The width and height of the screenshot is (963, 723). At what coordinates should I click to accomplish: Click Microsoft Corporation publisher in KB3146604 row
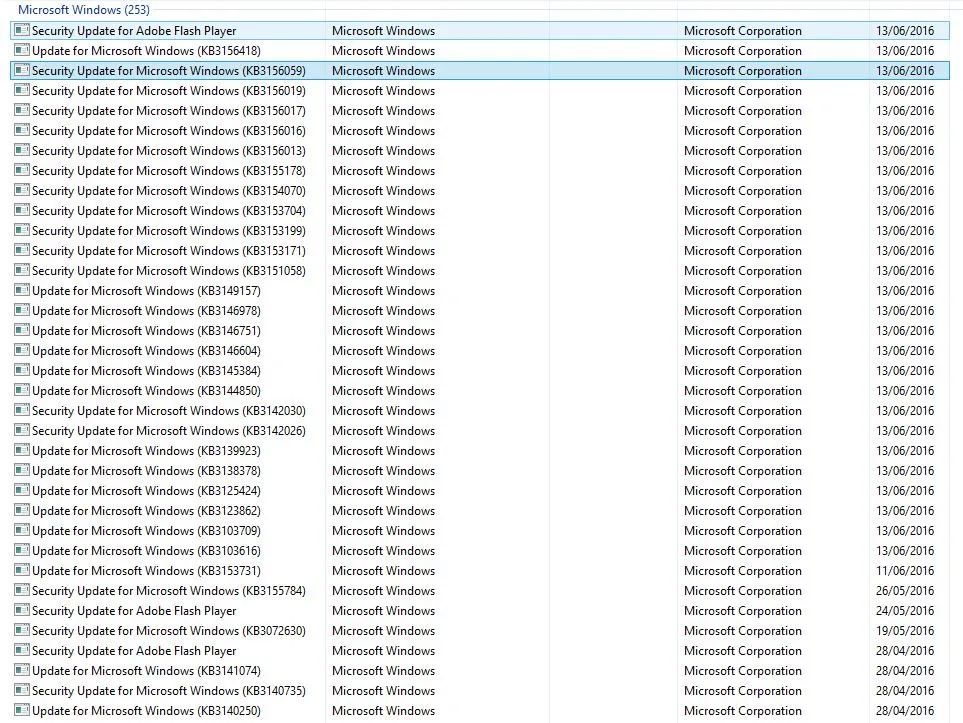tap(743, 351)
